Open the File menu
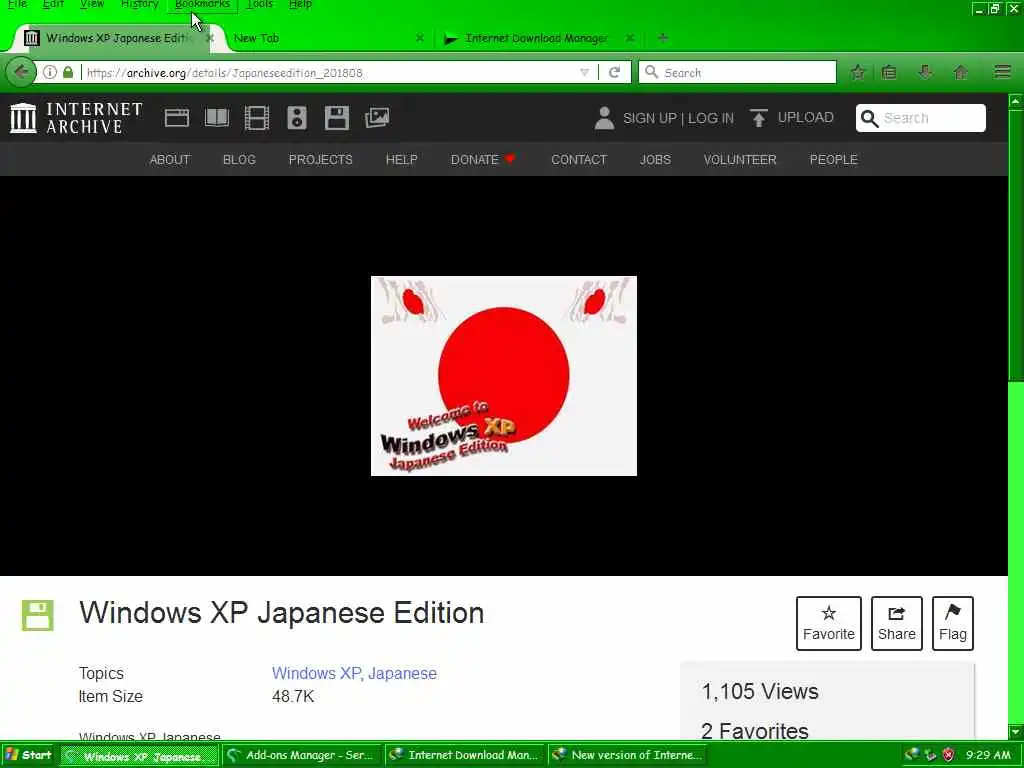 pyautogui.click(x=18, y=4)
